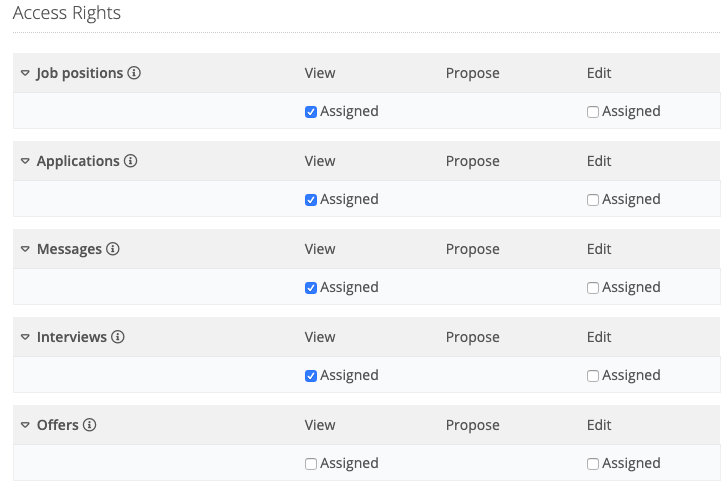Uncheck View Assigned for Interviews
Viewport: 728px width, 489px height.
(311, 376)
